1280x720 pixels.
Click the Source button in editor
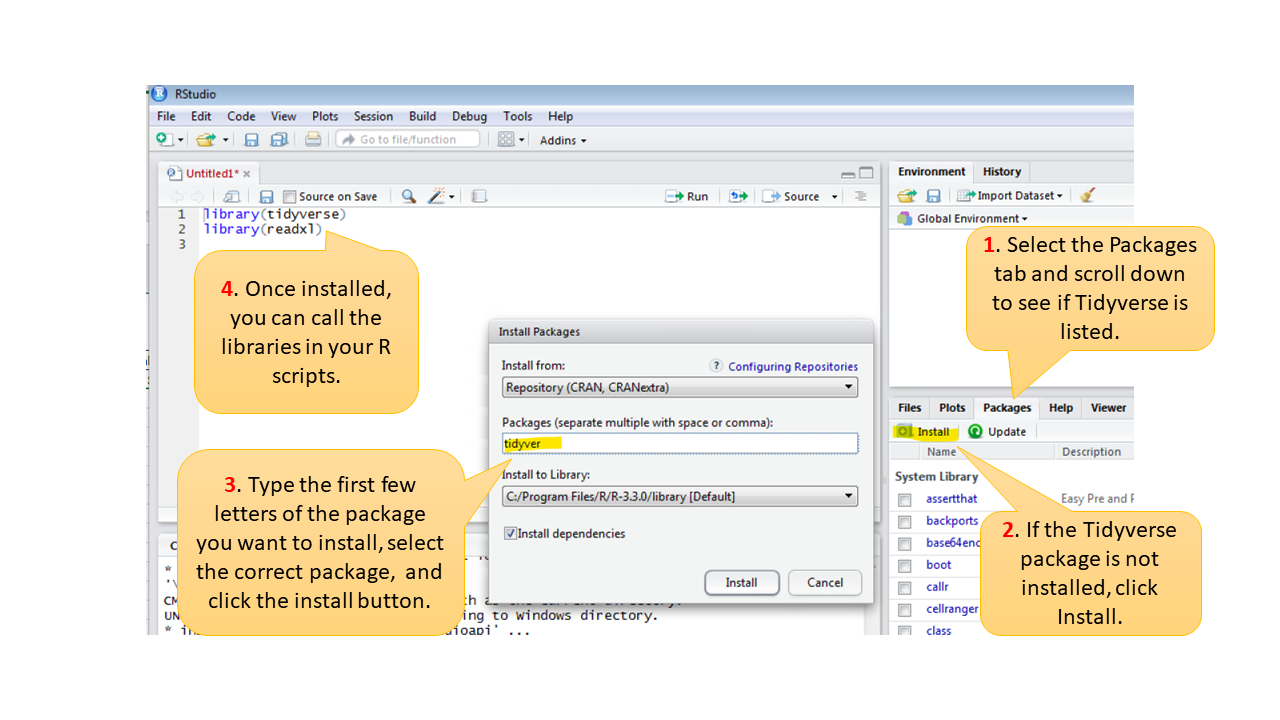click(792, 197)
